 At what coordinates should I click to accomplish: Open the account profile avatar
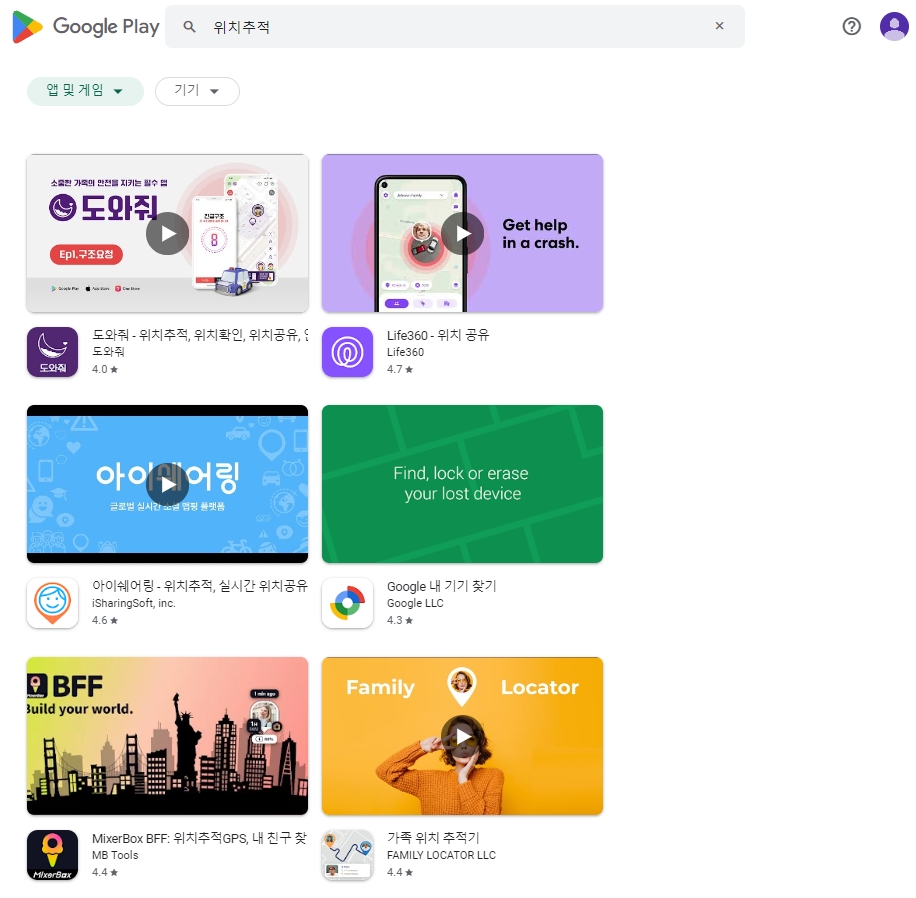coord(894,26)
